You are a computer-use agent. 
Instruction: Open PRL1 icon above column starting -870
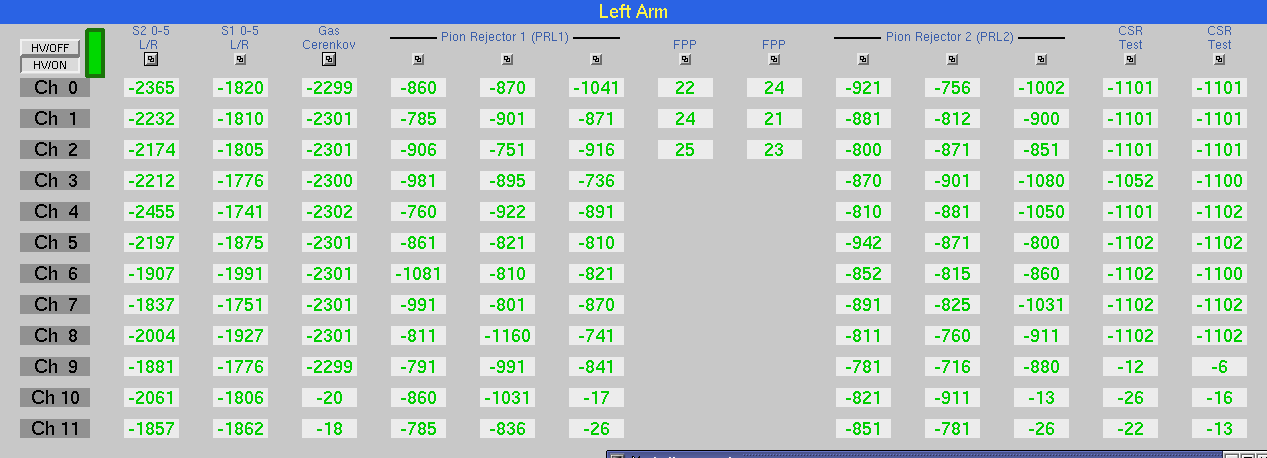507,59
